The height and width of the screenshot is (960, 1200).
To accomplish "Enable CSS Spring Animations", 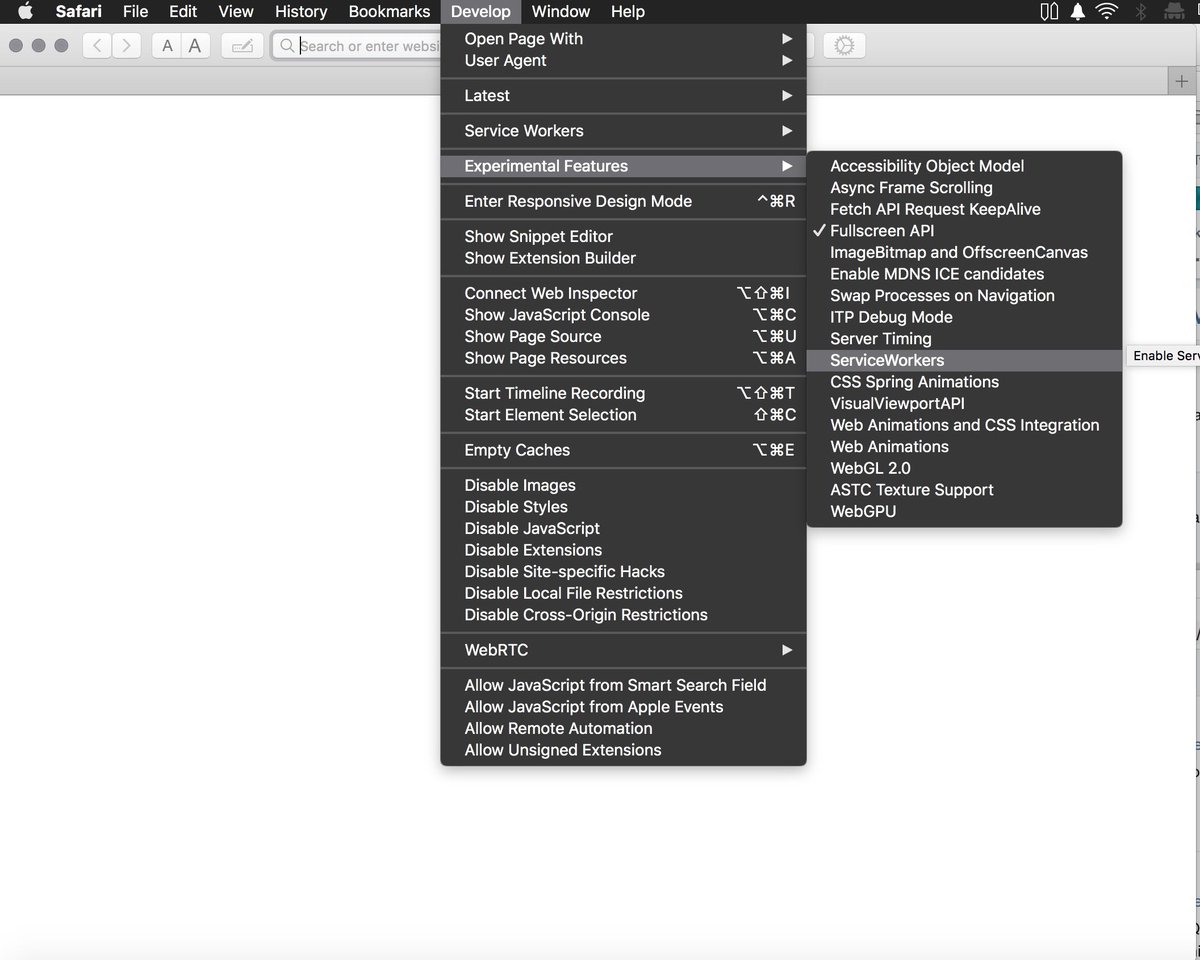I will (x=964, y=382).
